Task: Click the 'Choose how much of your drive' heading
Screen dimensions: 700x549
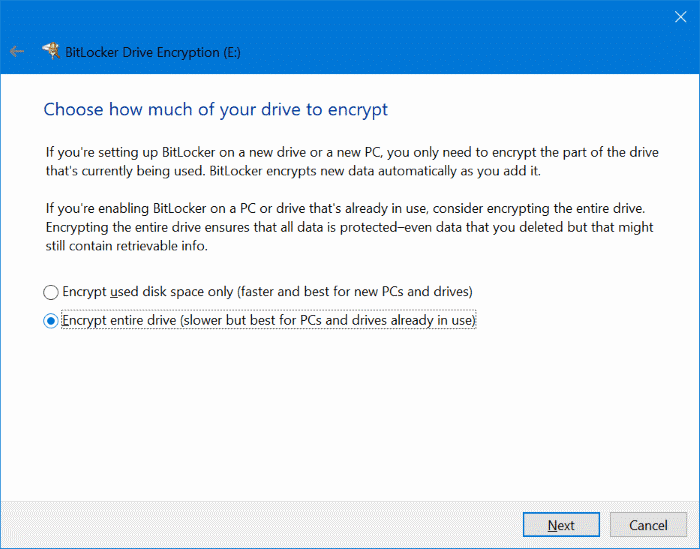Action: click(215, 108)
